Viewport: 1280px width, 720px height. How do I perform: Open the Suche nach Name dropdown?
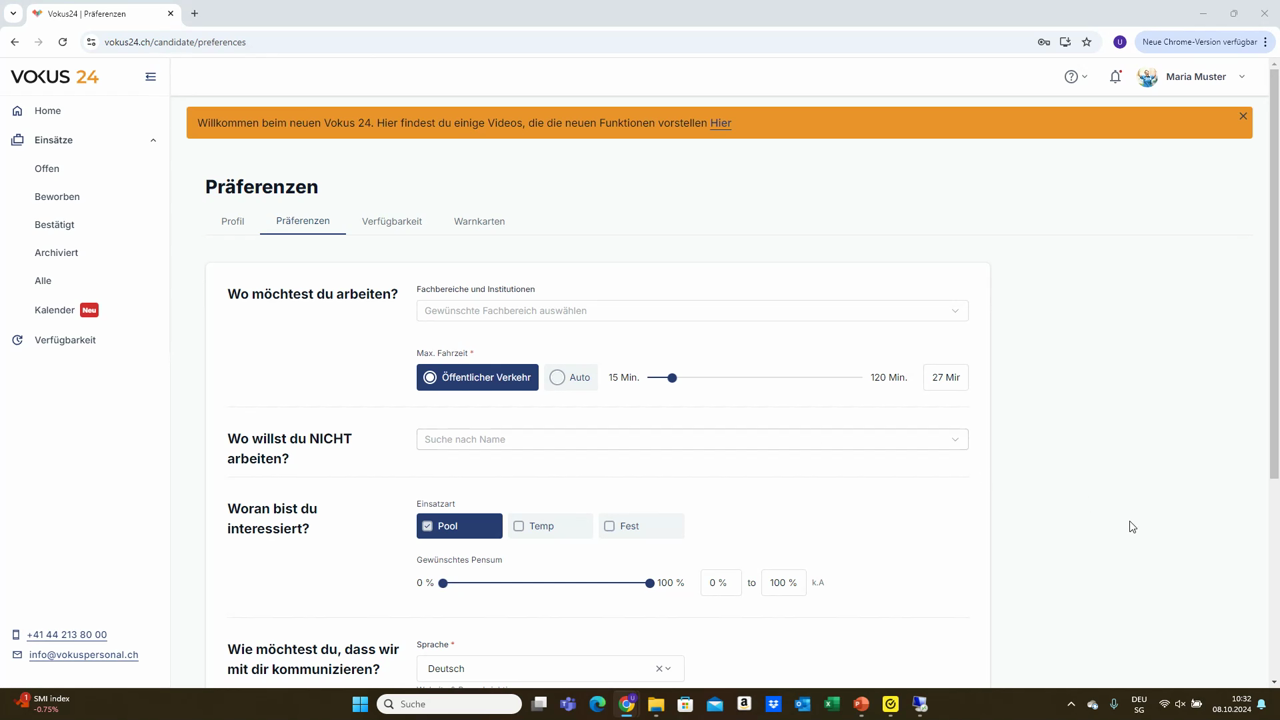click(x=692, y=439)
